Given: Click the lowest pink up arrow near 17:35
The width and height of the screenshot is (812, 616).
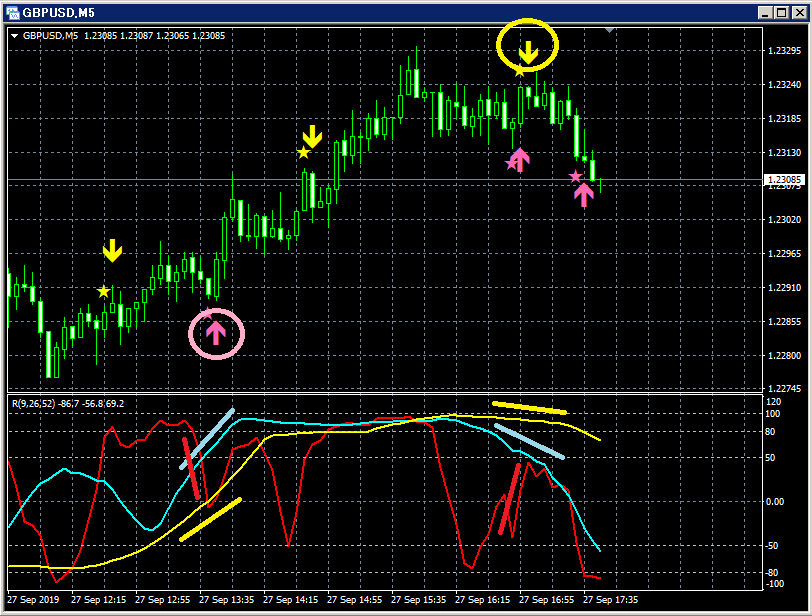Looking at the screenshot, I should tap(584, 195).
